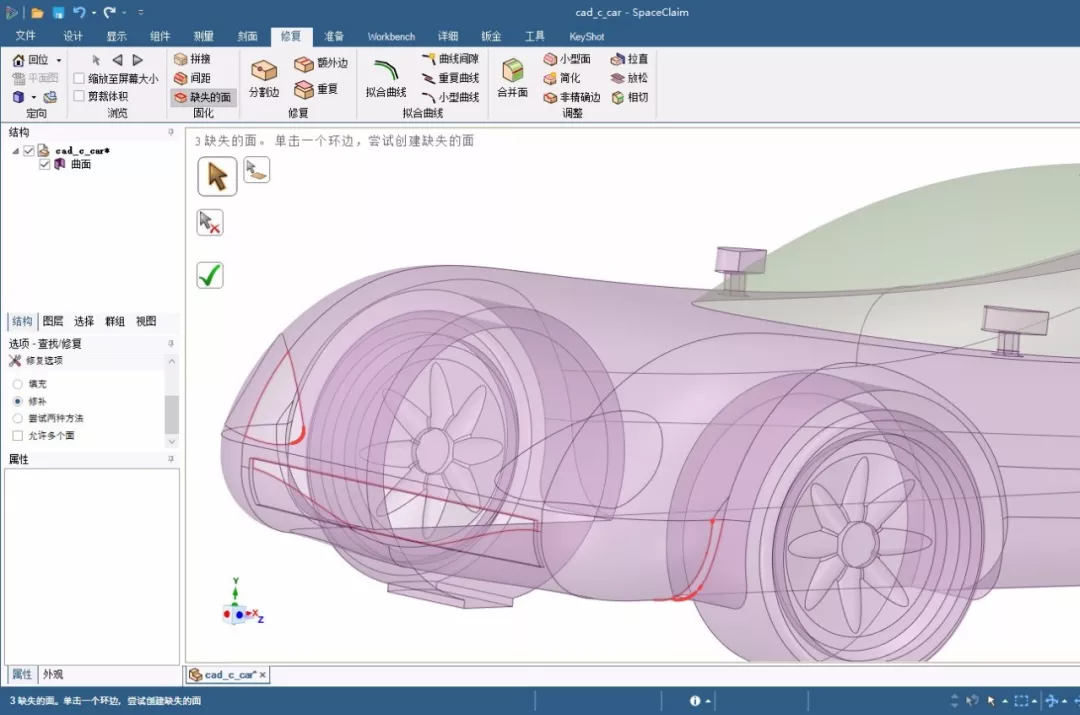The height and width of the screenshot is (715, 1080).
Task: Click the 额外边 (Extra Edges) tool
Action: (x=321, y=63)
